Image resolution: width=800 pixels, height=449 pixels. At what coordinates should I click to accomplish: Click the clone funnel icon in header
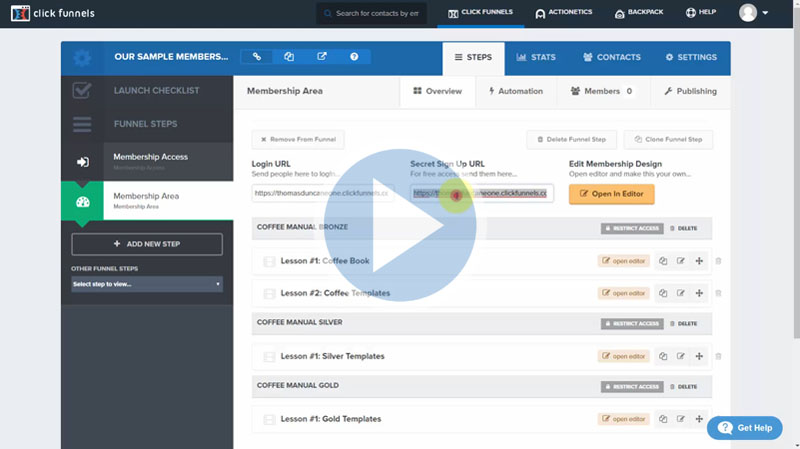(x=289, y=57)
